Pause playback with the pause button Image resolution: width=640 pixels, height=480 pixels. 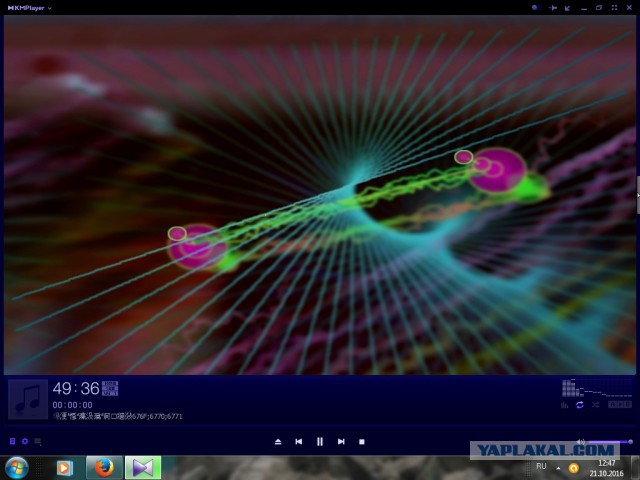(320, 442)
